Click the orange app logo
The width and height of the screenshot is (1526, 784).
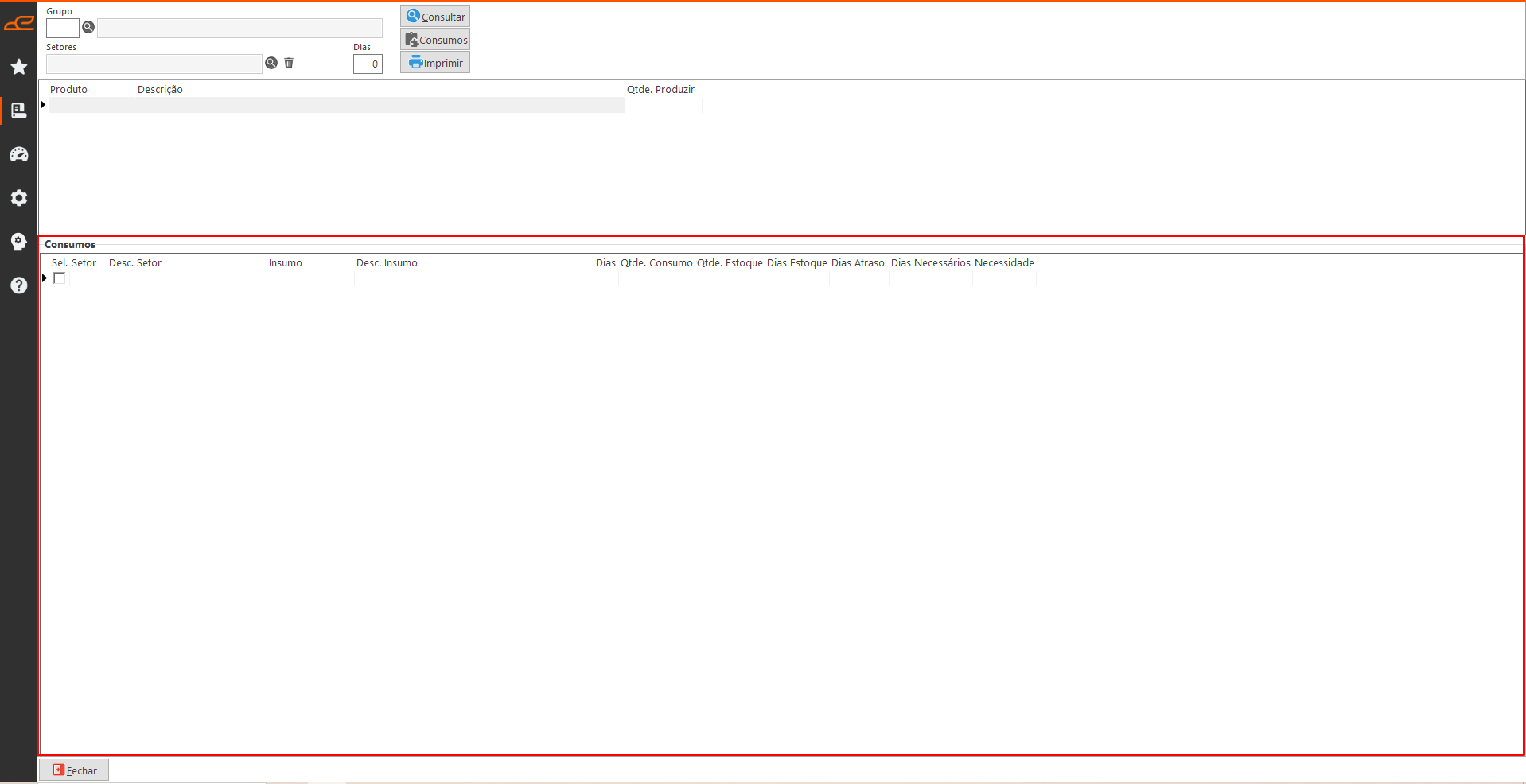19,23
